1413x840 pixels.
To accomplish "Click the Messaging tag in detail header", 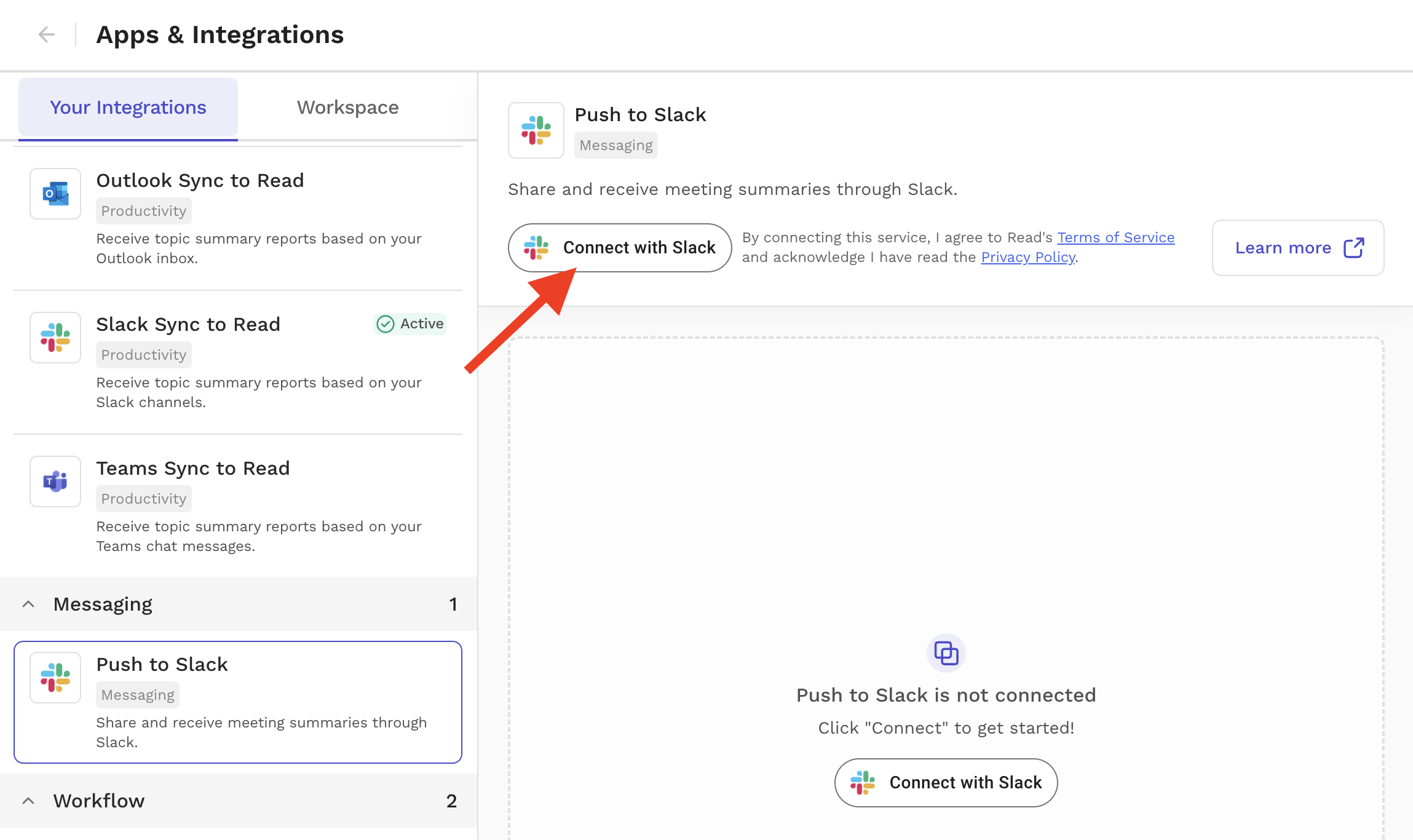I will 616,145.
